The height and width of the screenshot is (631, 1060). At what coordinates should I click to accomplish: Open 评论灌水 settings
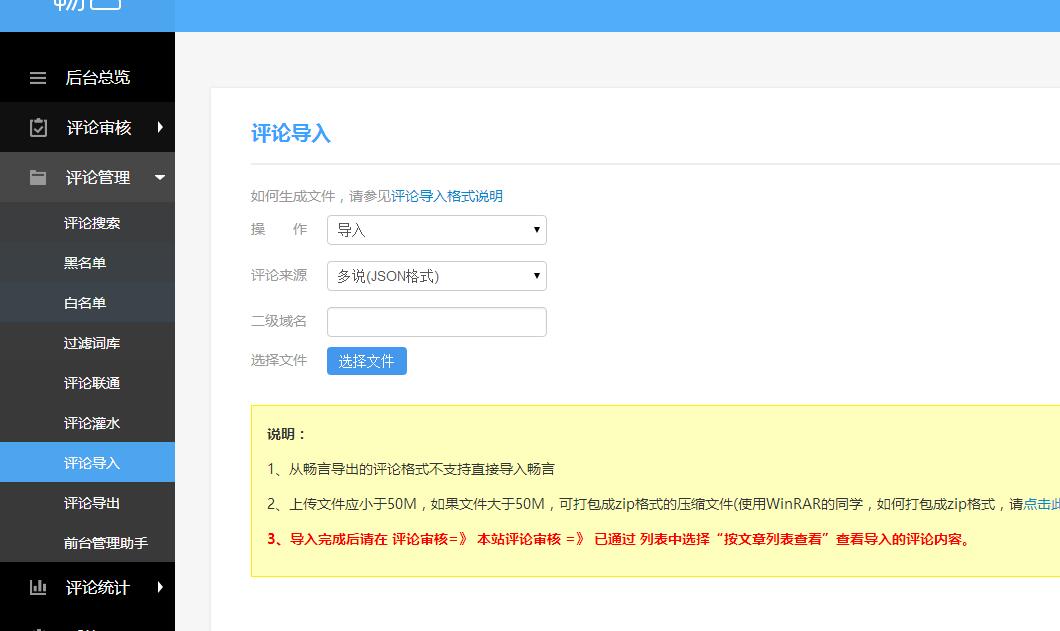point(94,422)
